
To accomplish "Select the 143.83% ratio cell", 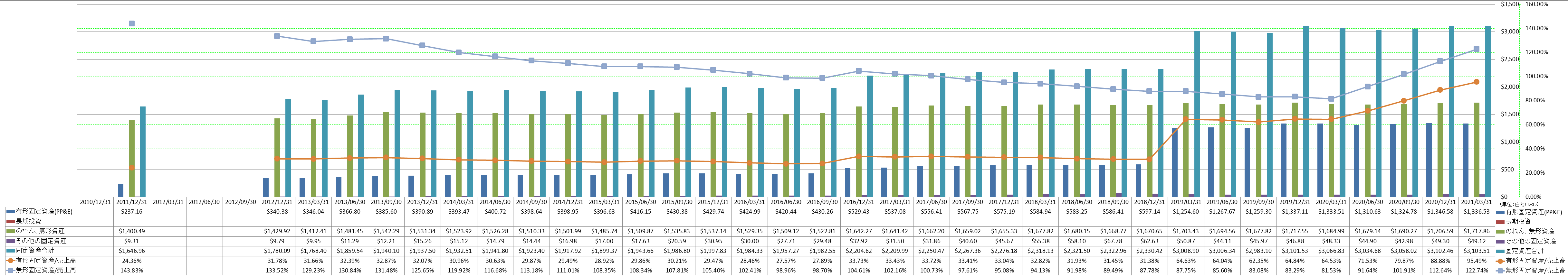I will (x=132, y=270).
